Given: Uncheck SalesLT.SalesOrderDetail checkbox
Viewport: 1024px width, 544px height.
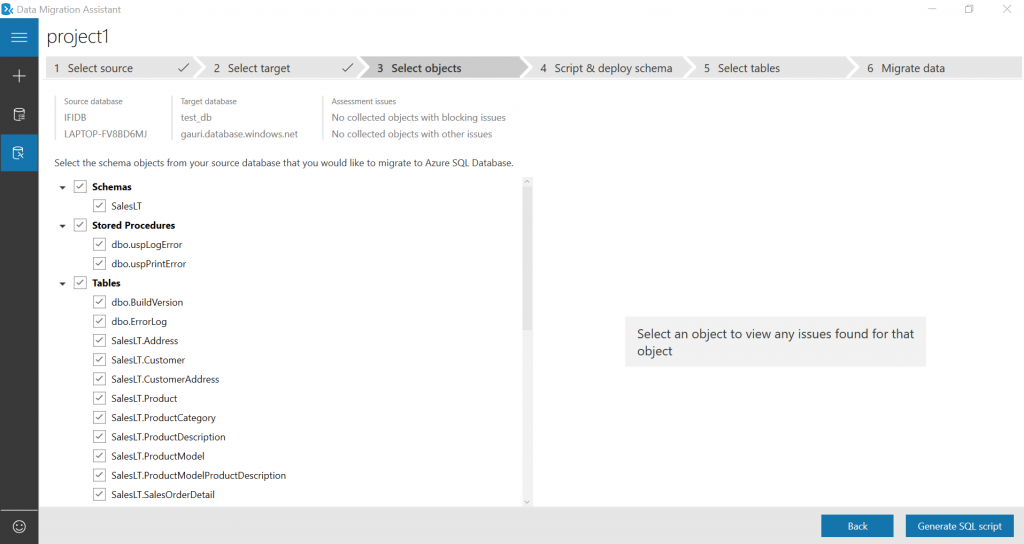Looking at the screenshot, I should (99, 494).
